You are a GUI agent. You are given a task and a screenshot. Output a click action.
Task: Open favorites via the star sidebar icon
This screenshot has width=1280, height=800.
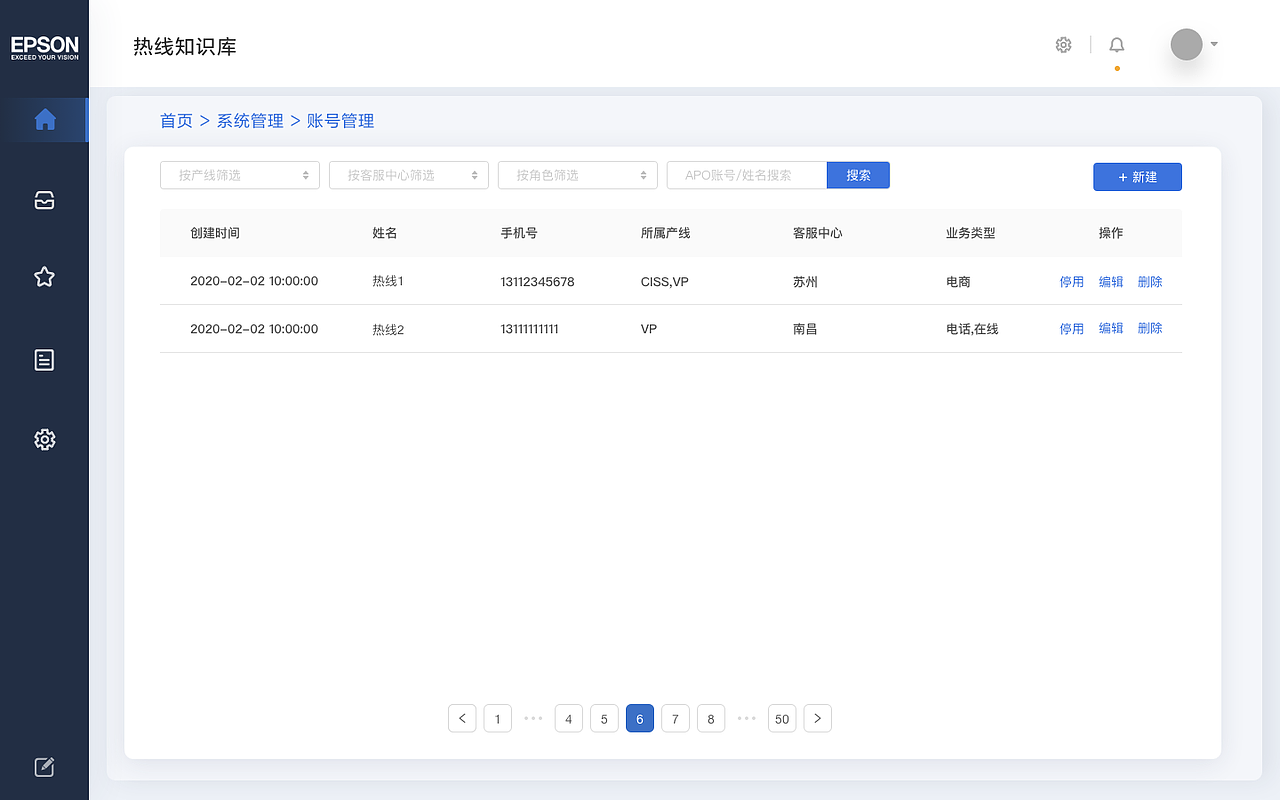[44, 277]
